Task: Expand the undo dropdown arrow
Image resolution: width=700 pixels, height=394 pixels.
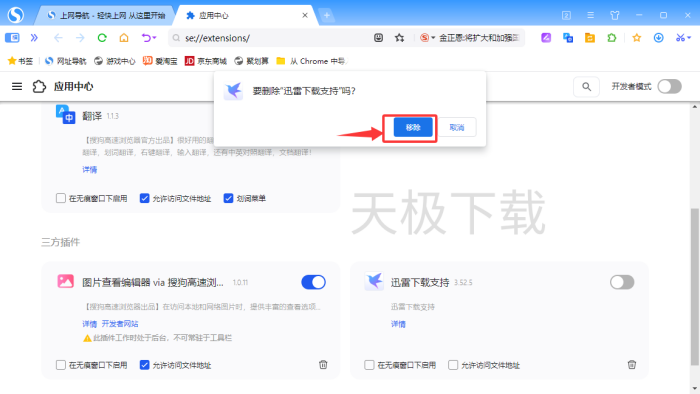Action: 154,38
